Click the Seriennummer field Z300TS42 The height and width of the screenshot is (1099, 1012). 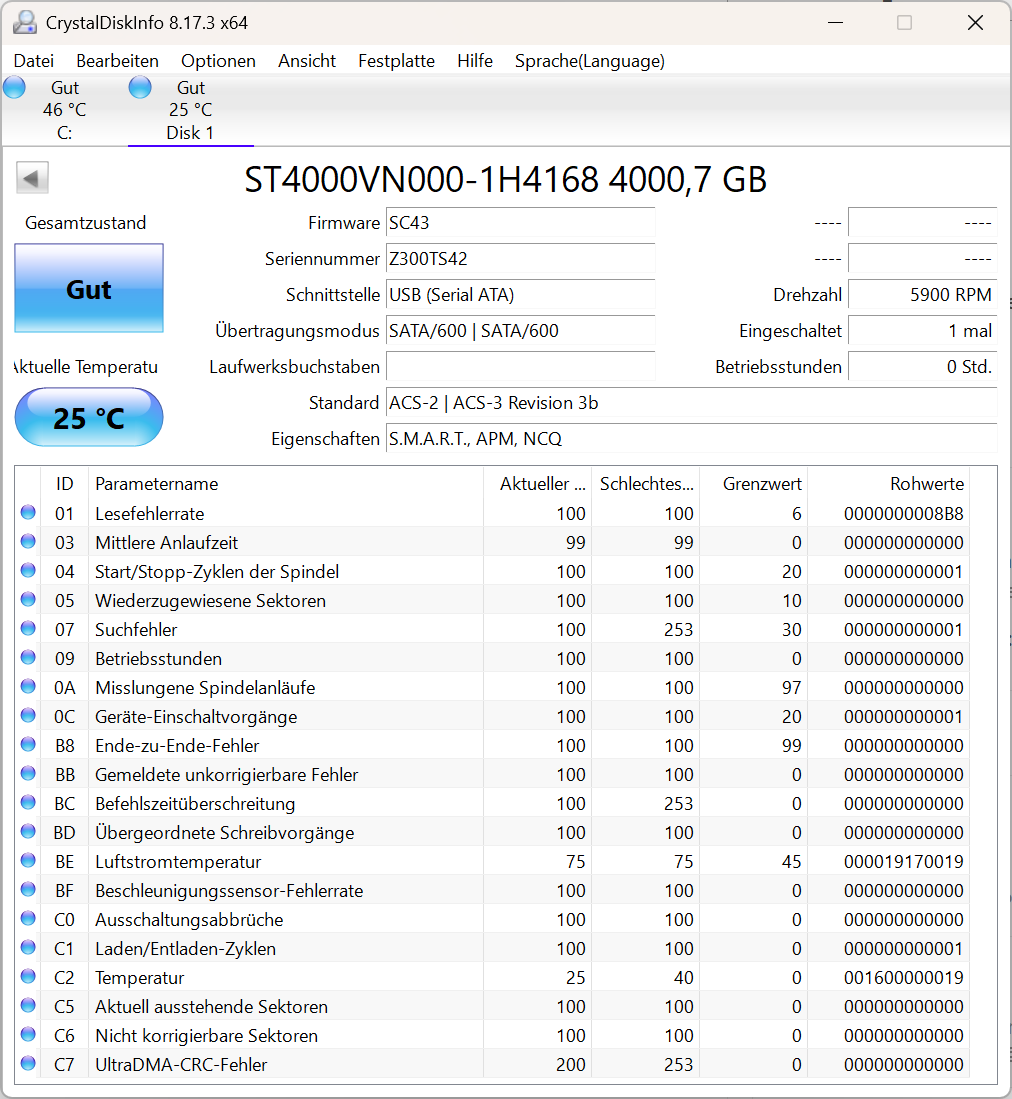click(x=520, y=259)
